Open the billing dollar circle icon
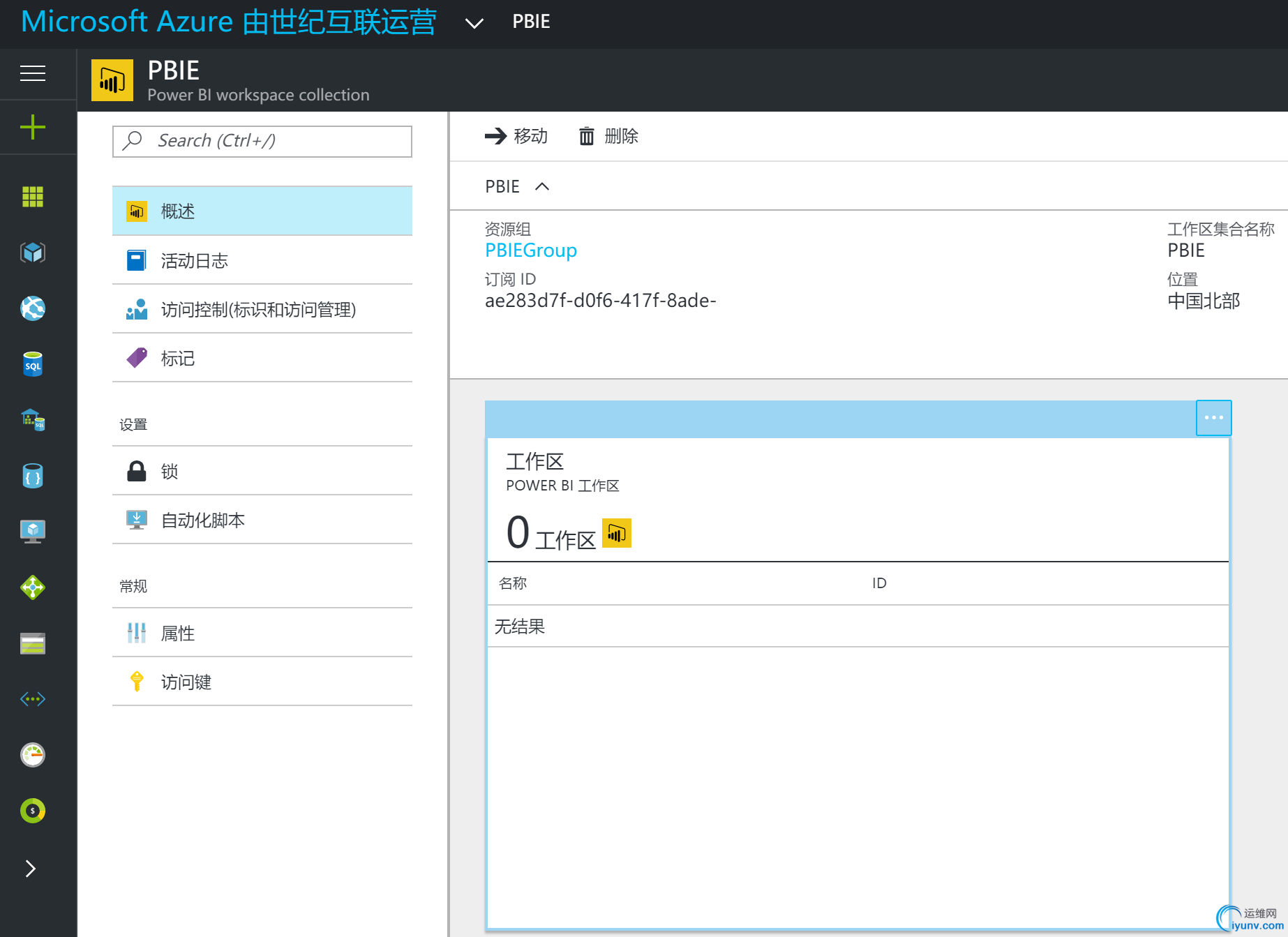 point(33,811)
